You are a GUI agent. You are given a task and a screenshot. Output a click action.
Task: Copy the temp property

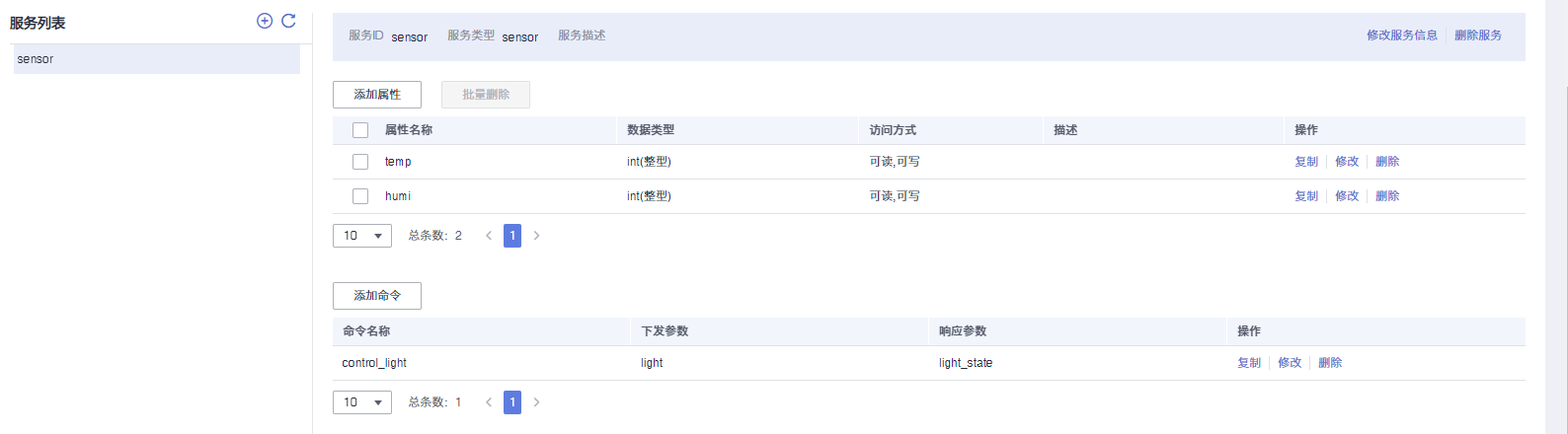click(1306, 162)
